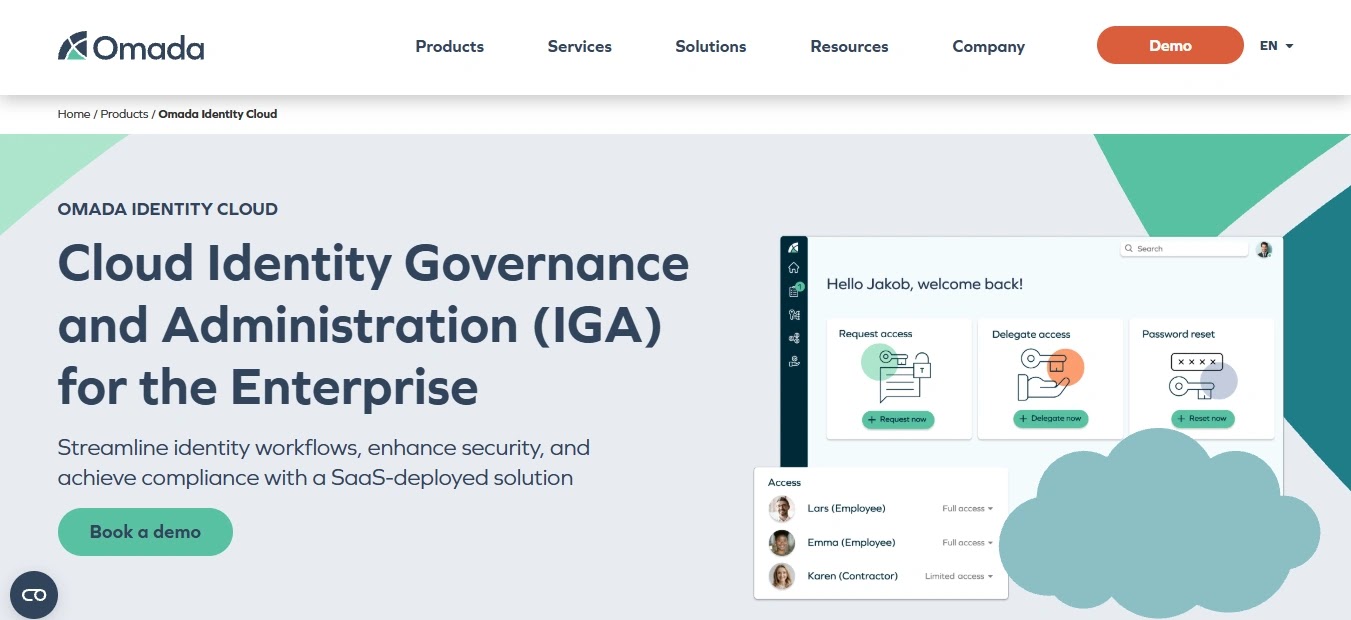Click the Book a demo button
The width and height of the screenshot is (1351, 620).
click(x=145, y=532)
